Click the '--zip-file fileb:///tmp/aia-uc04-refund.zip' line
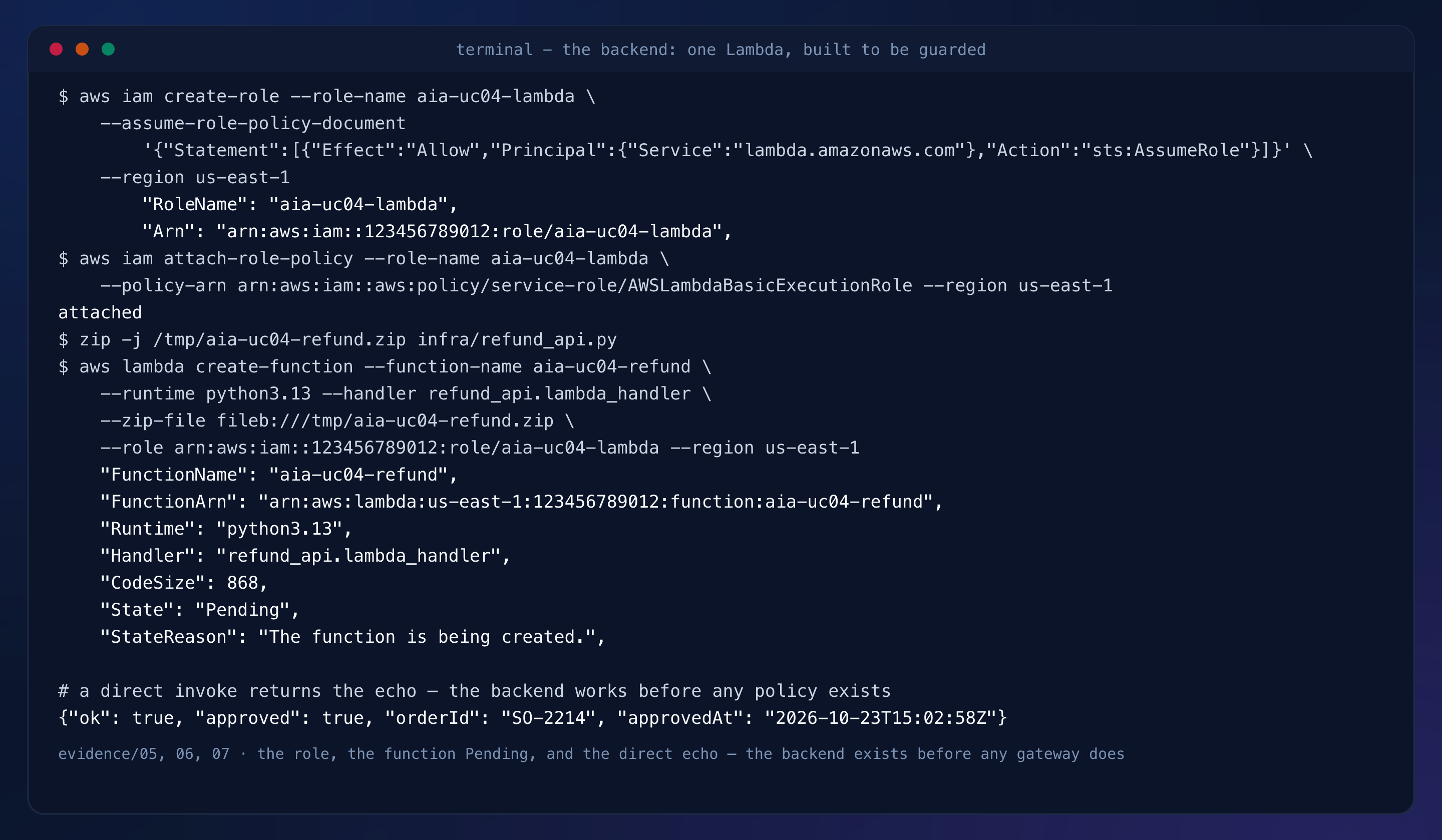Viewport: 1442px width, 840px height. click(337, 421)
